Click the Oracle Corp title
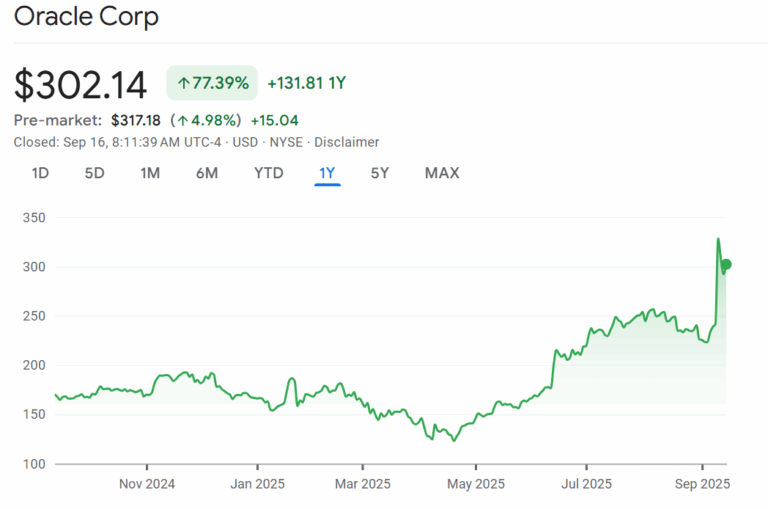Viewport: 768px width, 509px height. click(86, 16)
